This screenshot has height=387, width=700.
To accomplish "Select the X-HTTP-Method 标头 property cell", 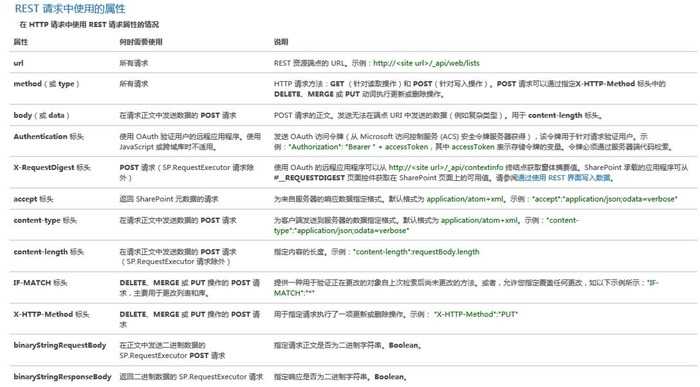I will click(51, 314).
